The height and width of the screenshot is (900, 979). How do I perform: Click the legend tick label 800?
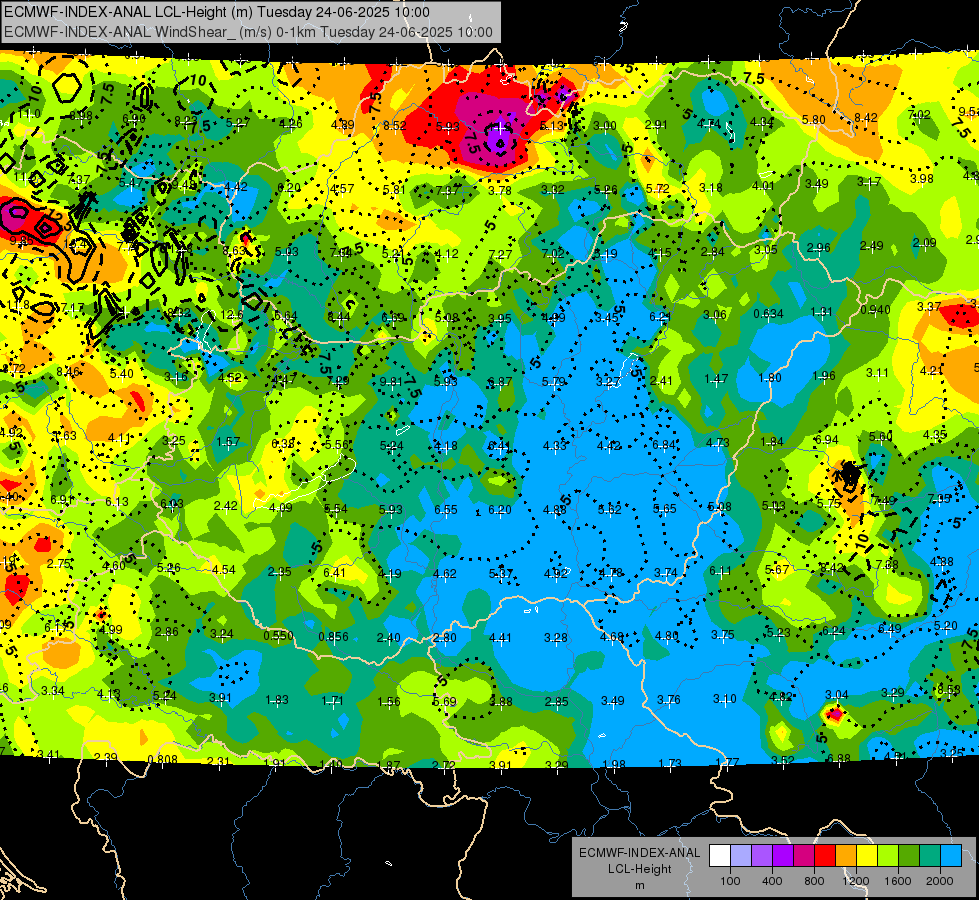814,881
